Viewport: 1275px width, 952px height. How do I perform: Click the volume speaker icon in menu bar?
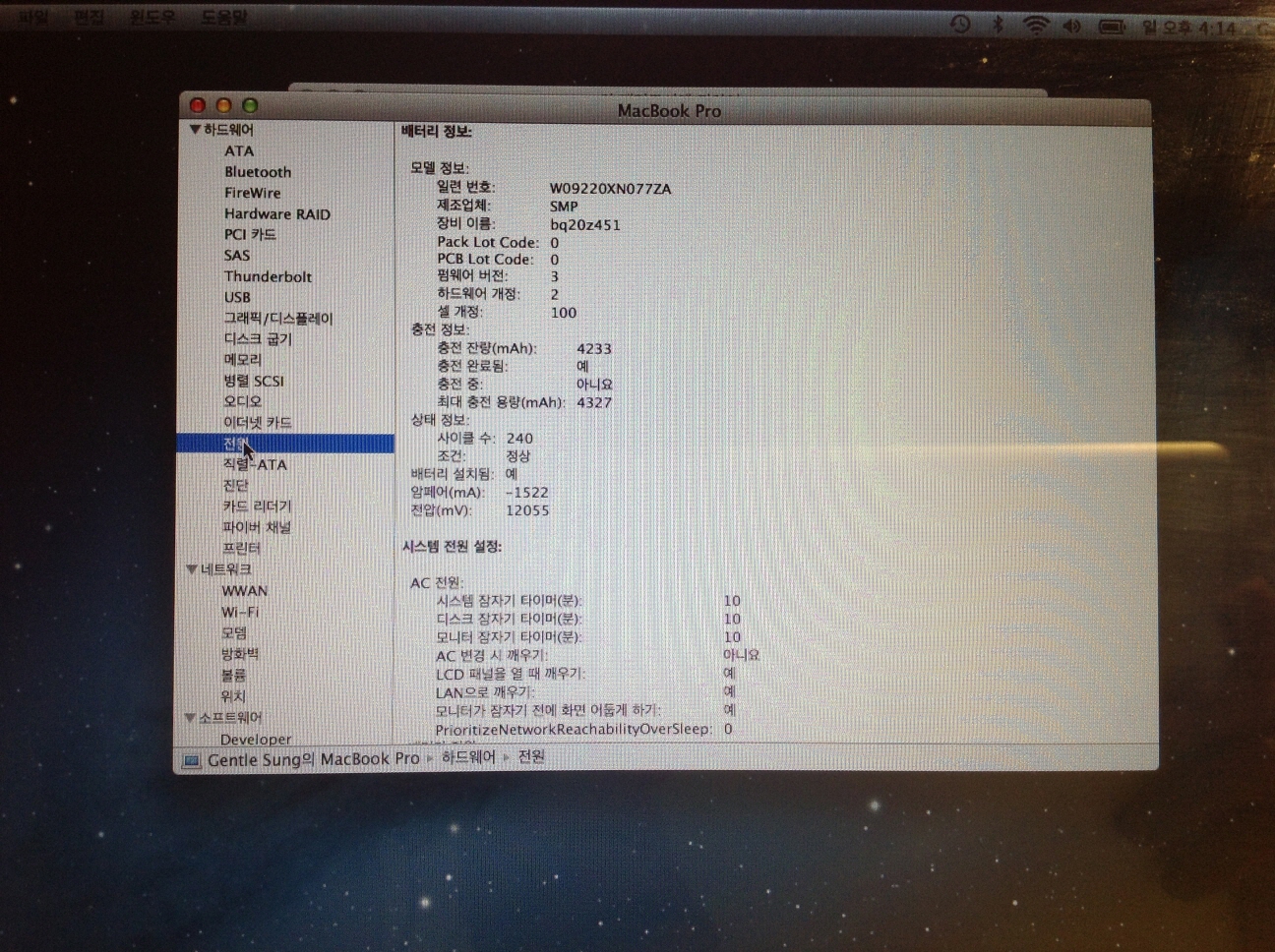click(1071, 27)
